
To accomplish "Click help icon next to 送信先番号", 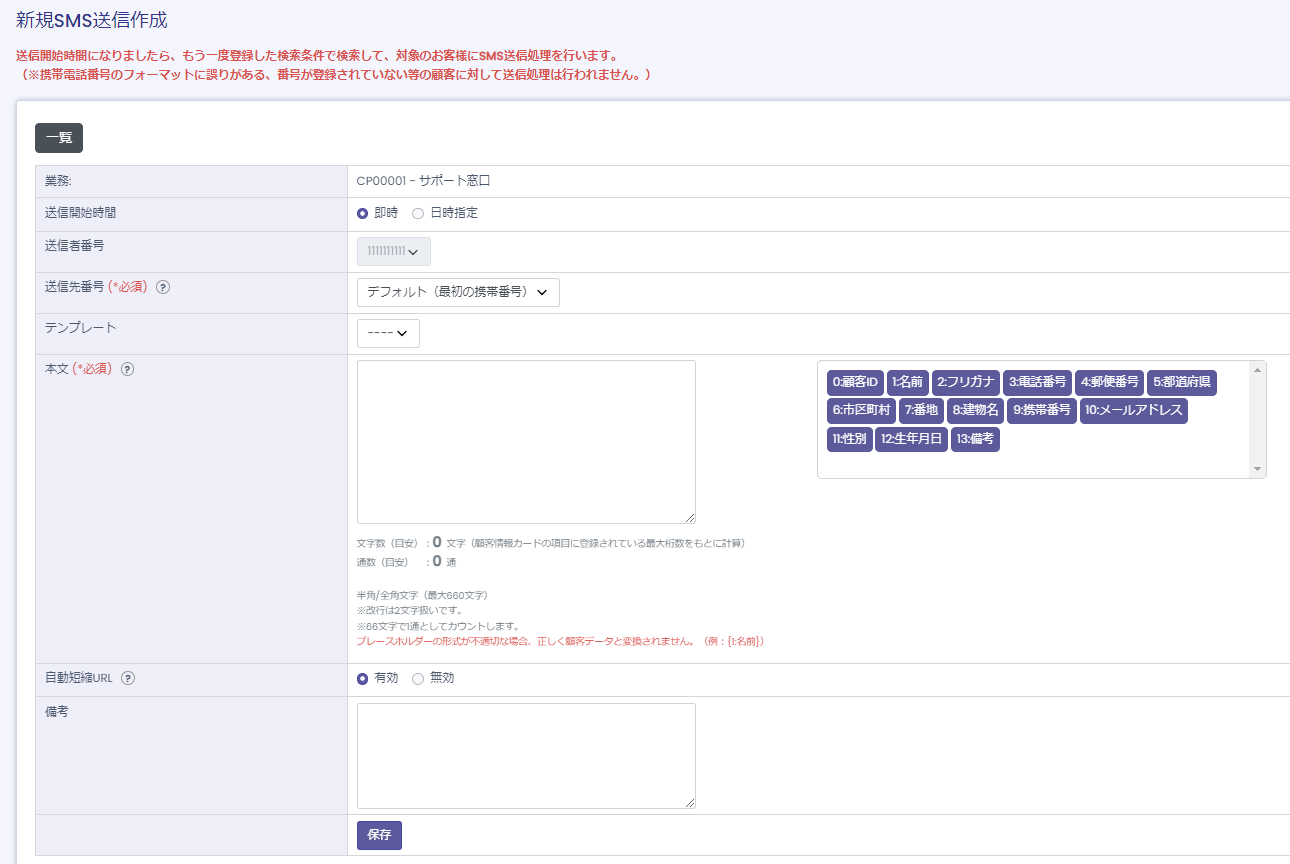I will pos(163,287).
